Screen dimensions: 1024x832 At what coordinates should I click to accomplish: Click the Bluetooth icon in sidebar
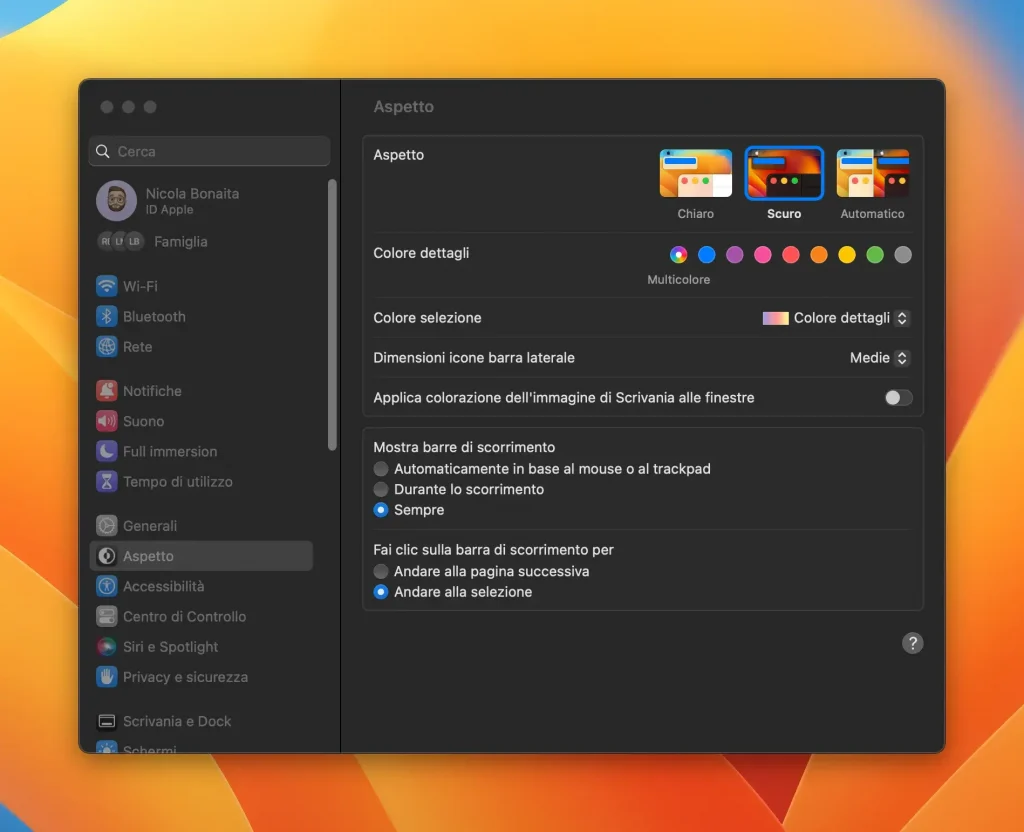(x=106, y=317)
